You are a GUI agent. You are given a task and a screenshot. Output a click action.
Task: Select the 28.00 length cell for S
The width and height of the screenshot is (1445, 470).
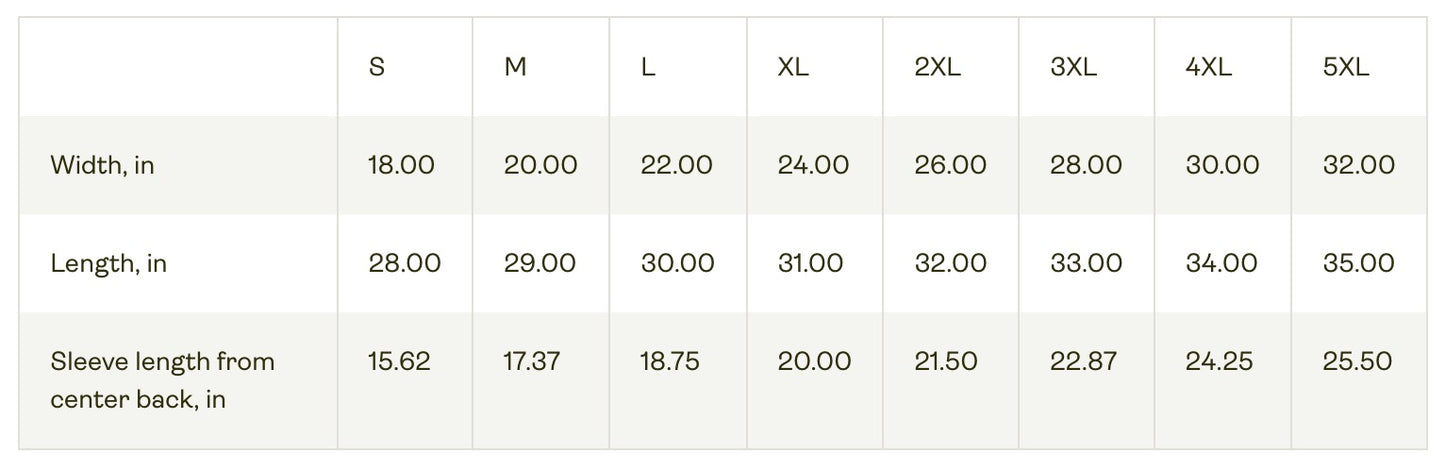pos(404,263)
